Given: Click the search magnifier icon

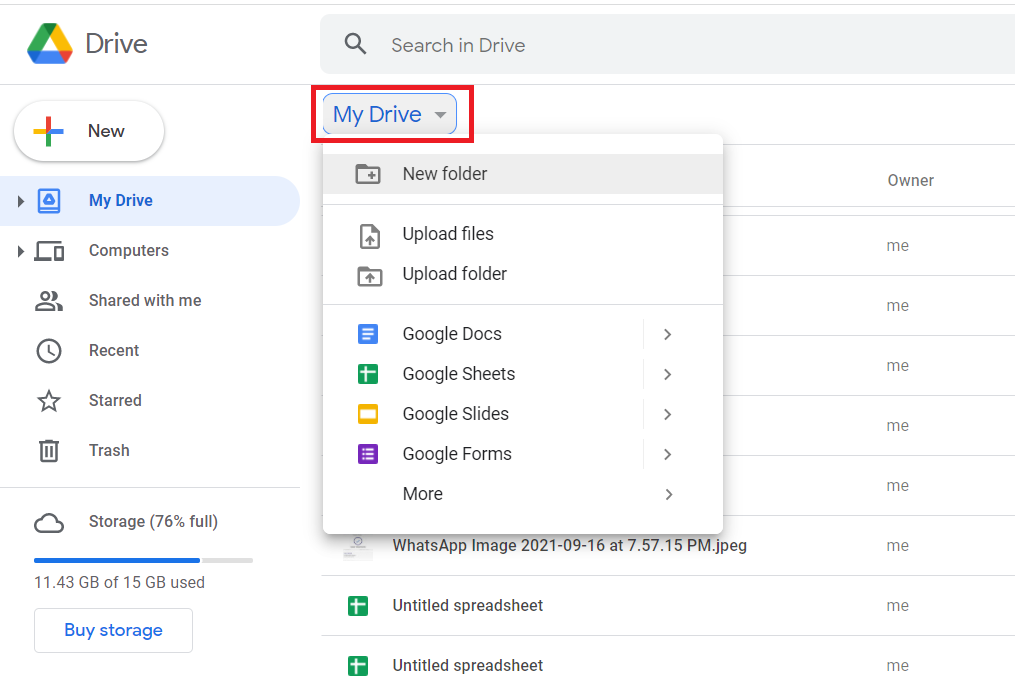Looking at the screenshot, I should point(355,44).
